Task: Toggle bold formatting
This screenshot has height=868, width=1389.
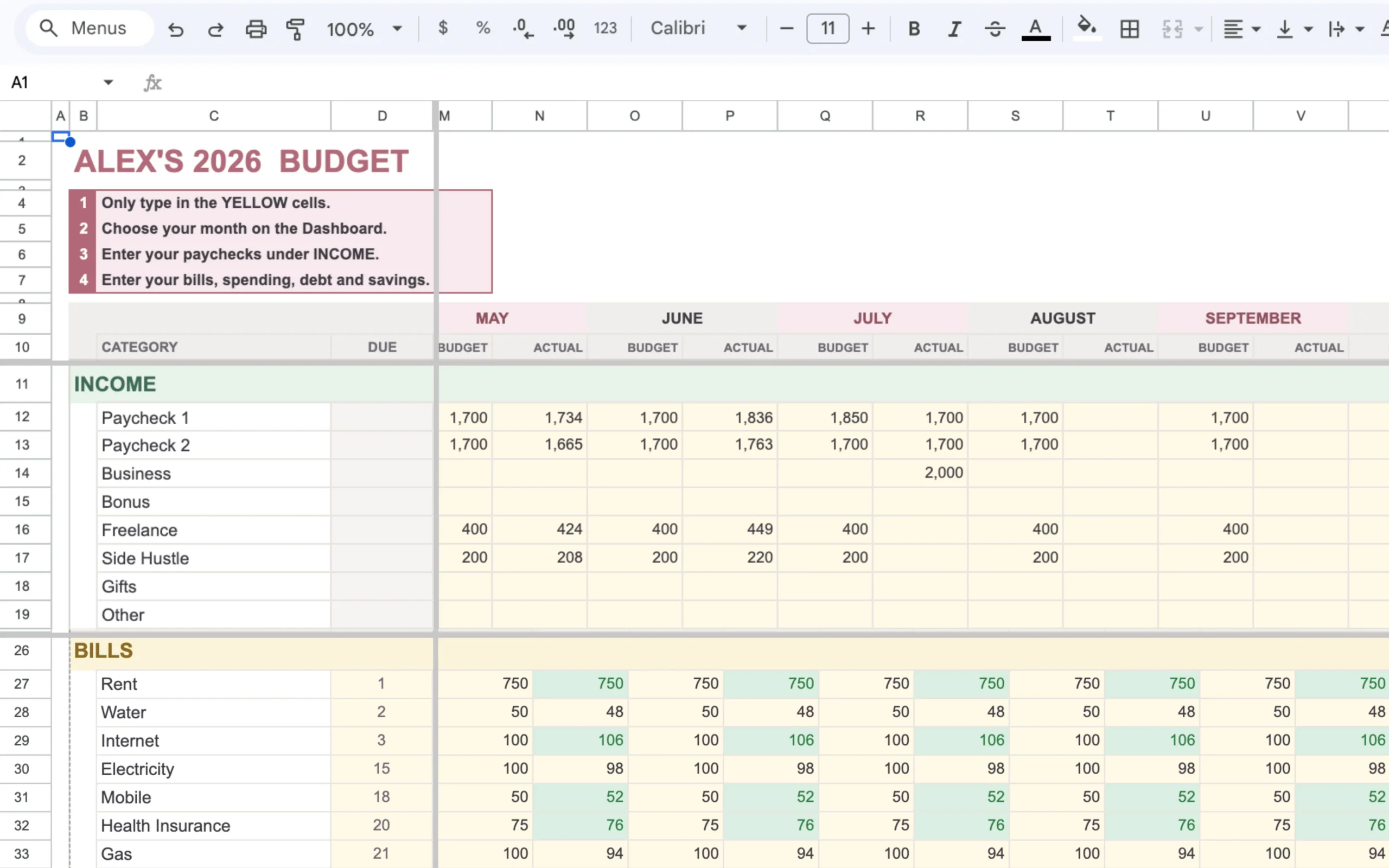Action: coord(914,28)
